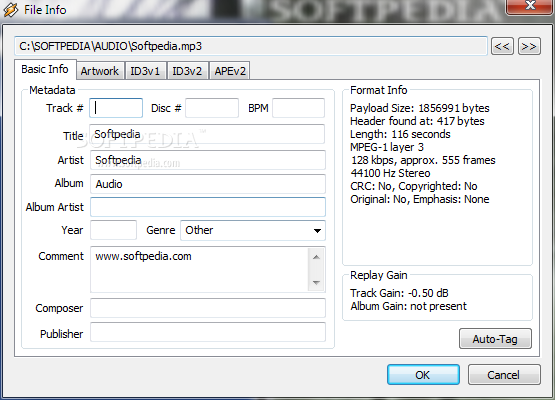Click the Disc # input field
The height and width of the screenshot is (400, 555).
212,108
